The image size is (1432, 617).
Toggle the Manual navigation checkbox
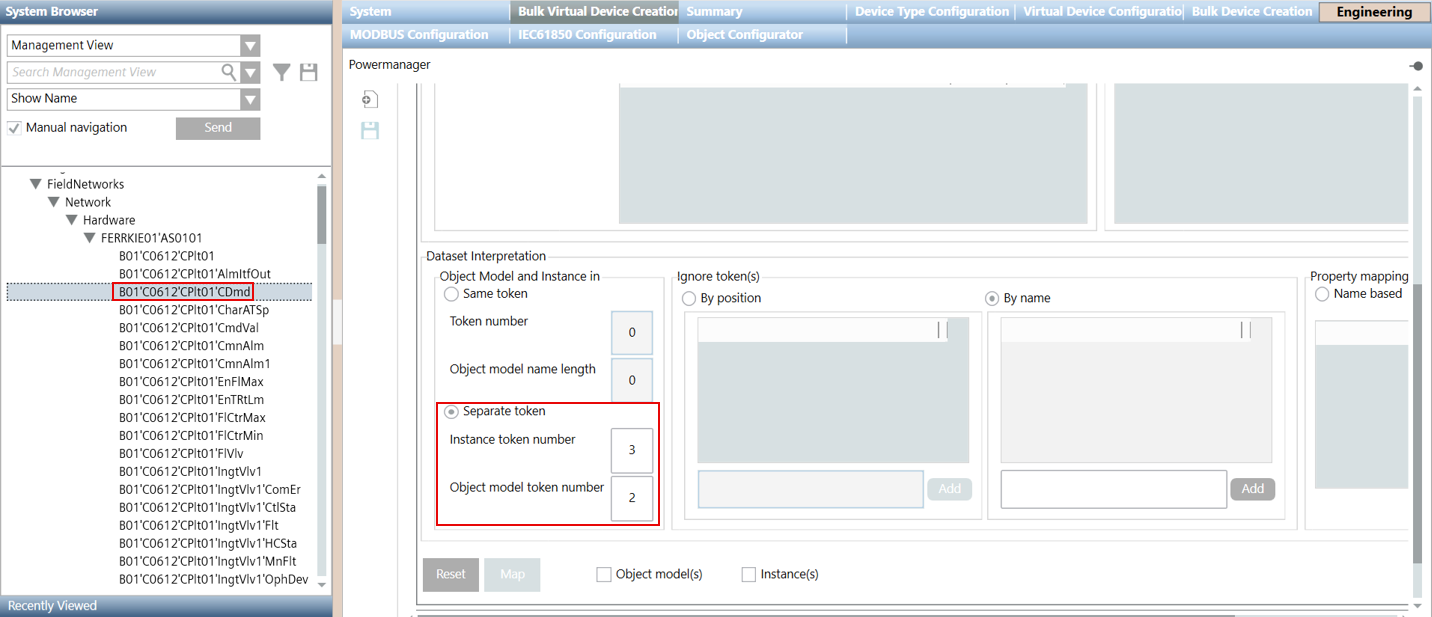tap(14, 128)
